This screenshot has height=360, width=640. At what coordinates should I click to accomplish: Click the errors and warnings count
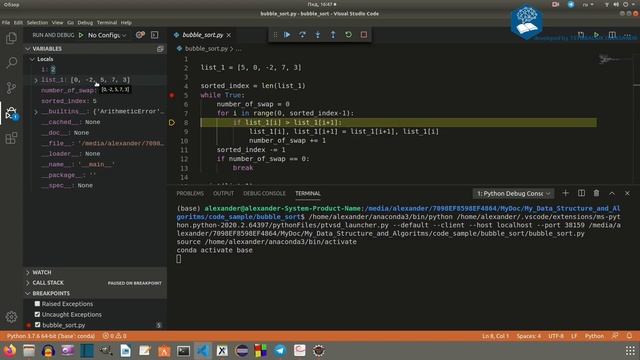115,336
